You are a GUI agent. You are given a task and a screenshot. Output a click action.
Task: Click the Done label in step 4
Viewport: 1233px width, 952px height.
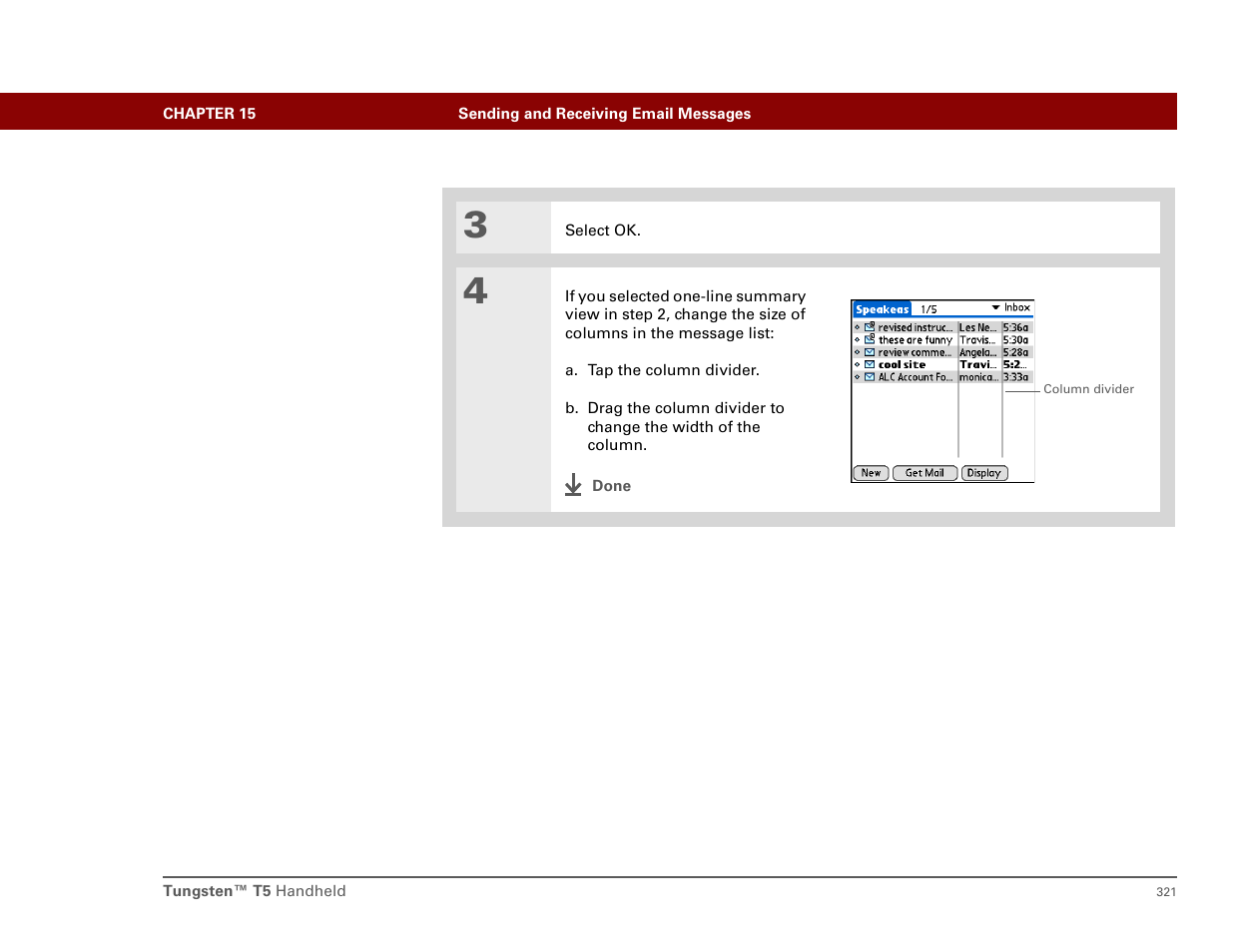point(612,486)
